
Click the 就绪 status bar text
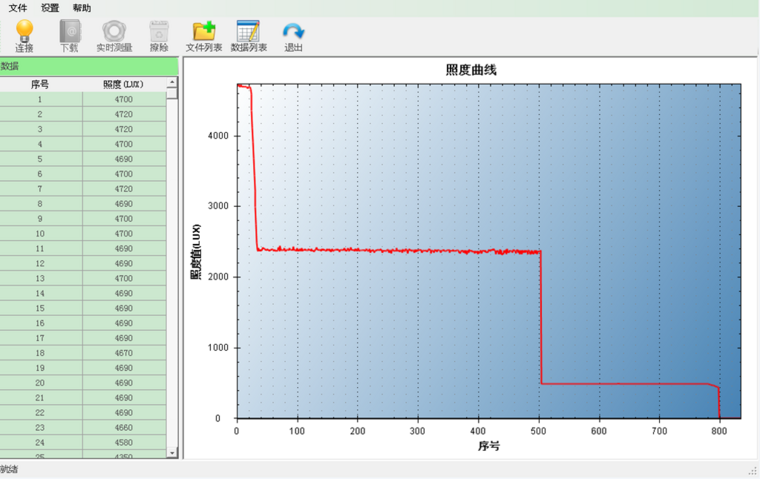click(x=9, y=469)
